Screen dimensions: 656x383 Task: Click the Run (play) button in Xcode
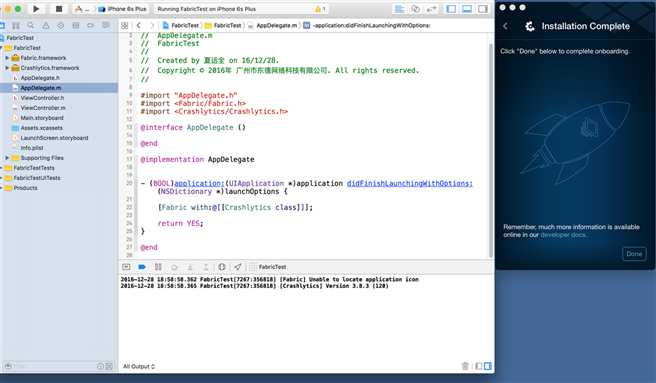click(36, 8)
